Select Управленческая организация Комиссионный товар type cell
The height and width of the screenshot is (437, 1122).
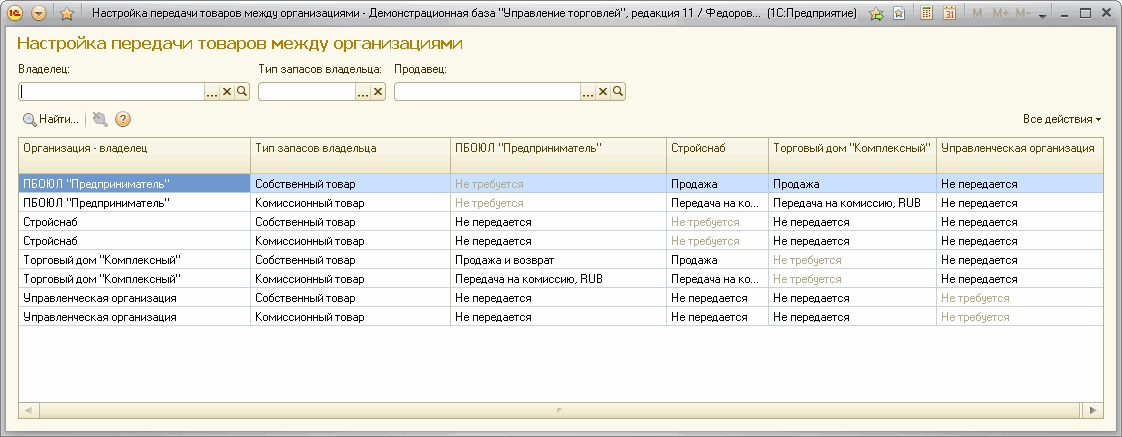[351, 317]
